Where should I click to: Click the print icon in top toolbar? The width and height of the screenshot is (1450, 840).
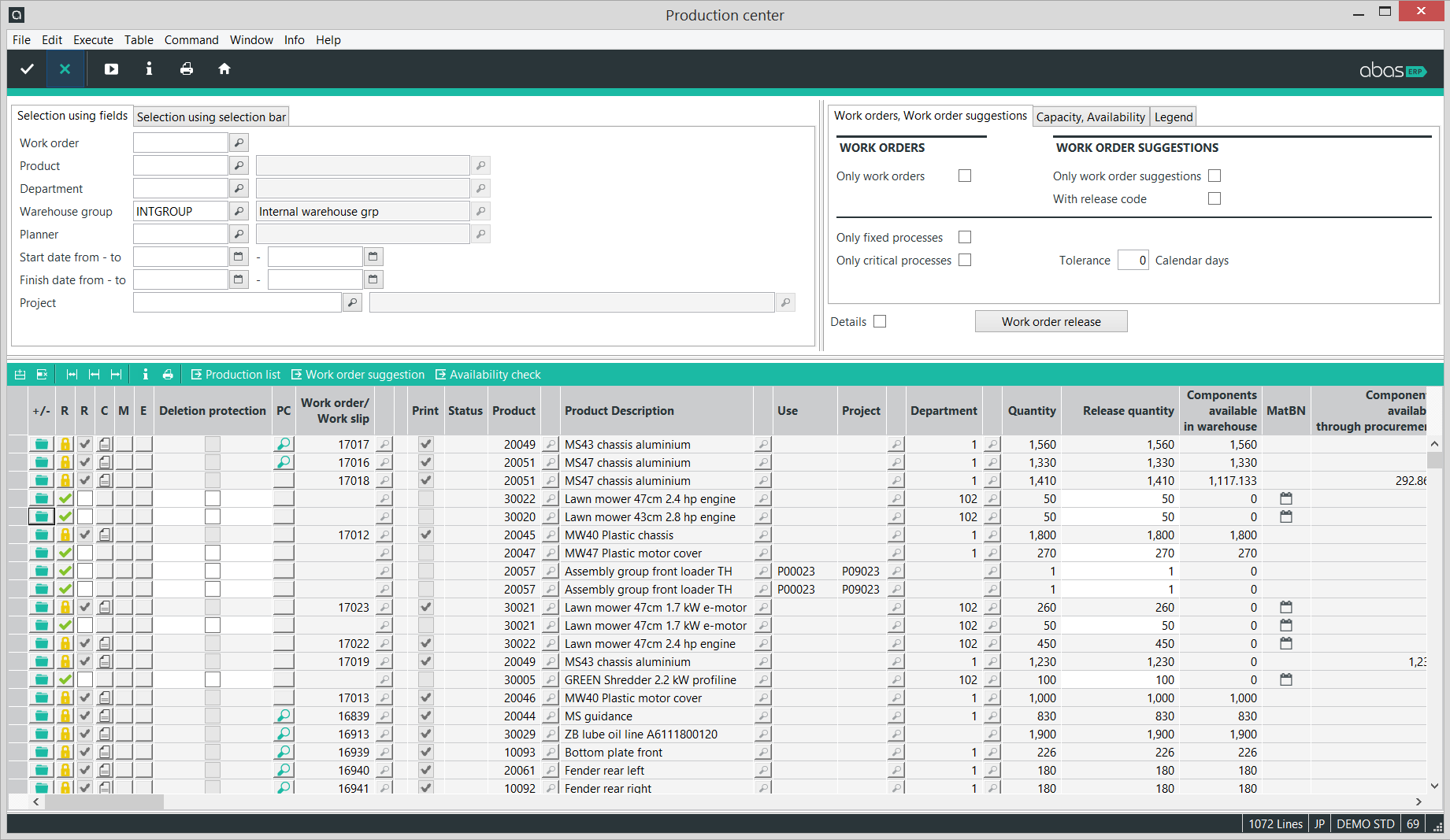coord(187,69)
